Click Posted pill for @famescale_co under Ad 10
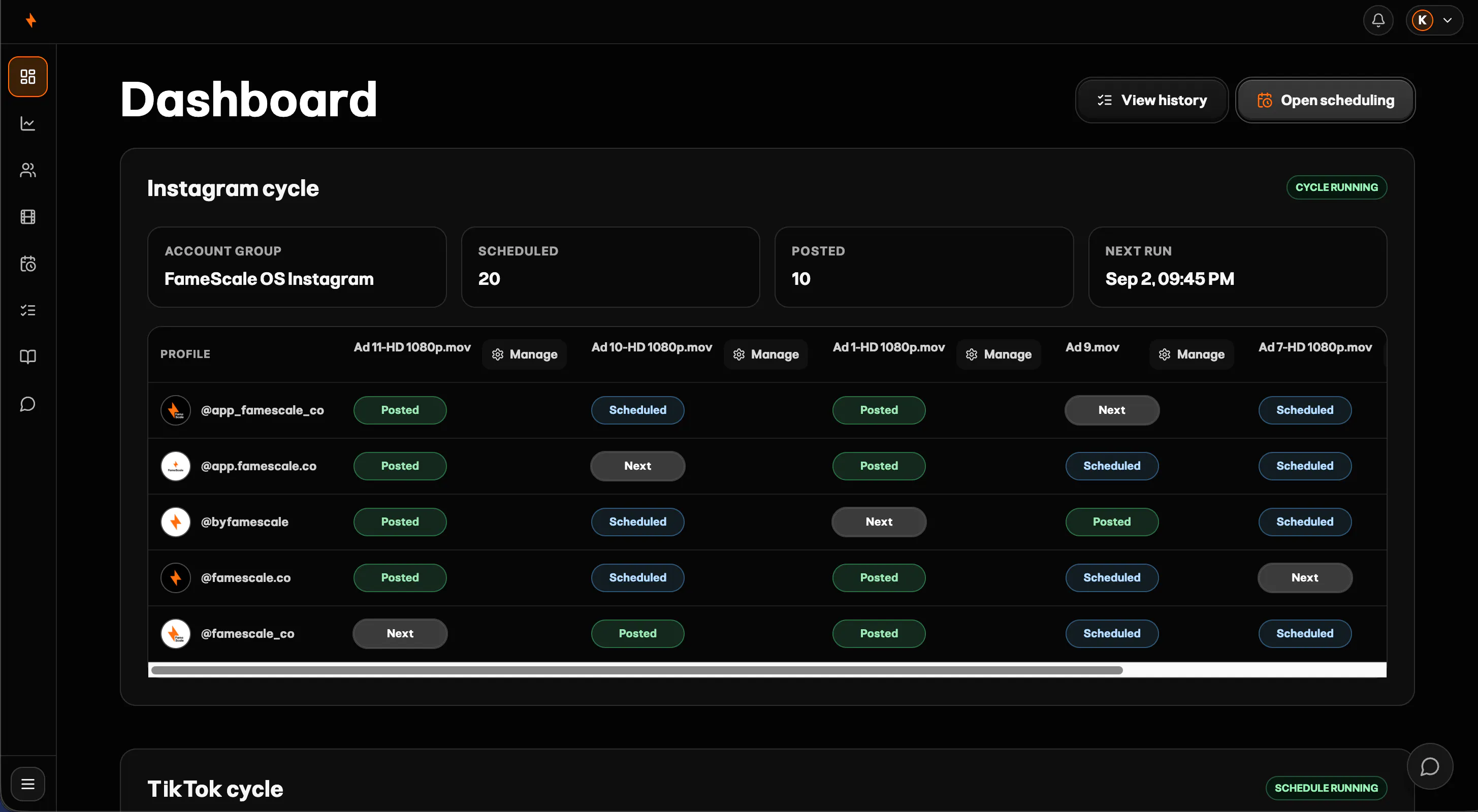 [x=637, y=634]
